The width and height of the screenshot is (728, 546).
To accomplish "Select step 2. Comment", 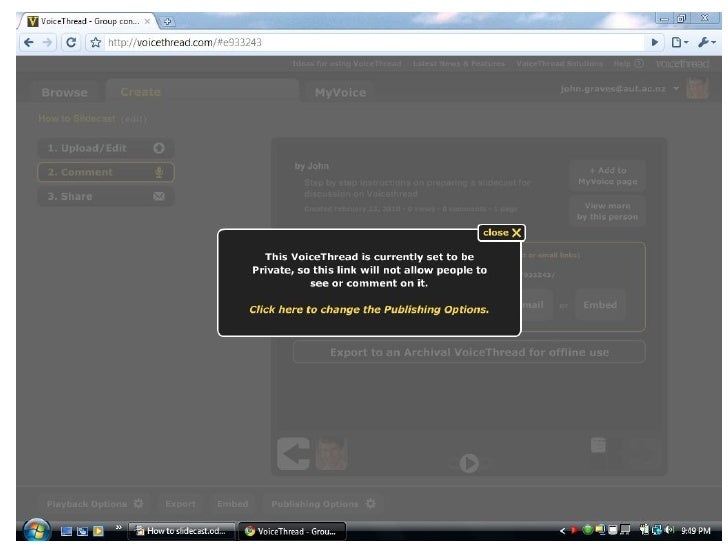I will [x=105, y=172].
